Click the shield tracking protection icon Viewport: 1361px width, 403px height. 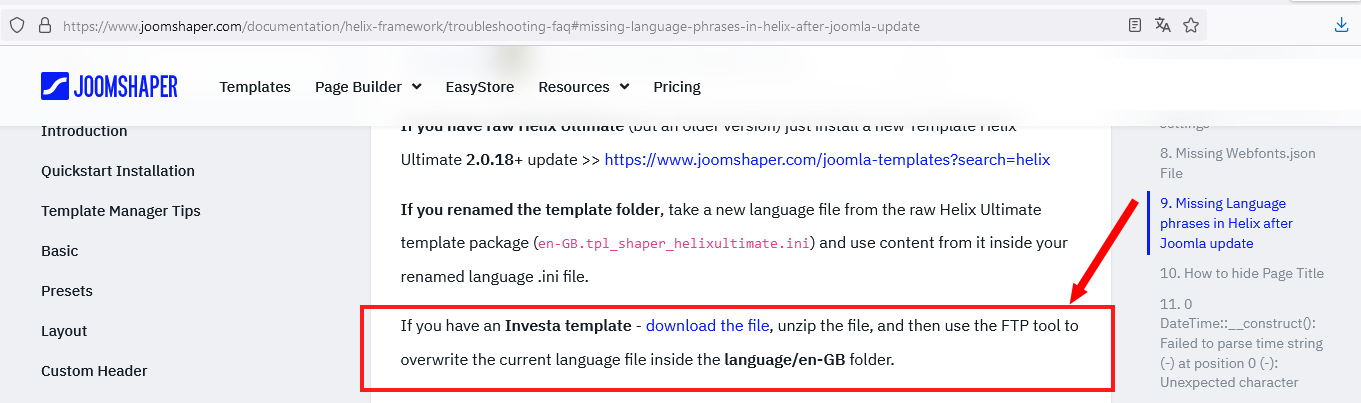[x=17, y=26]
